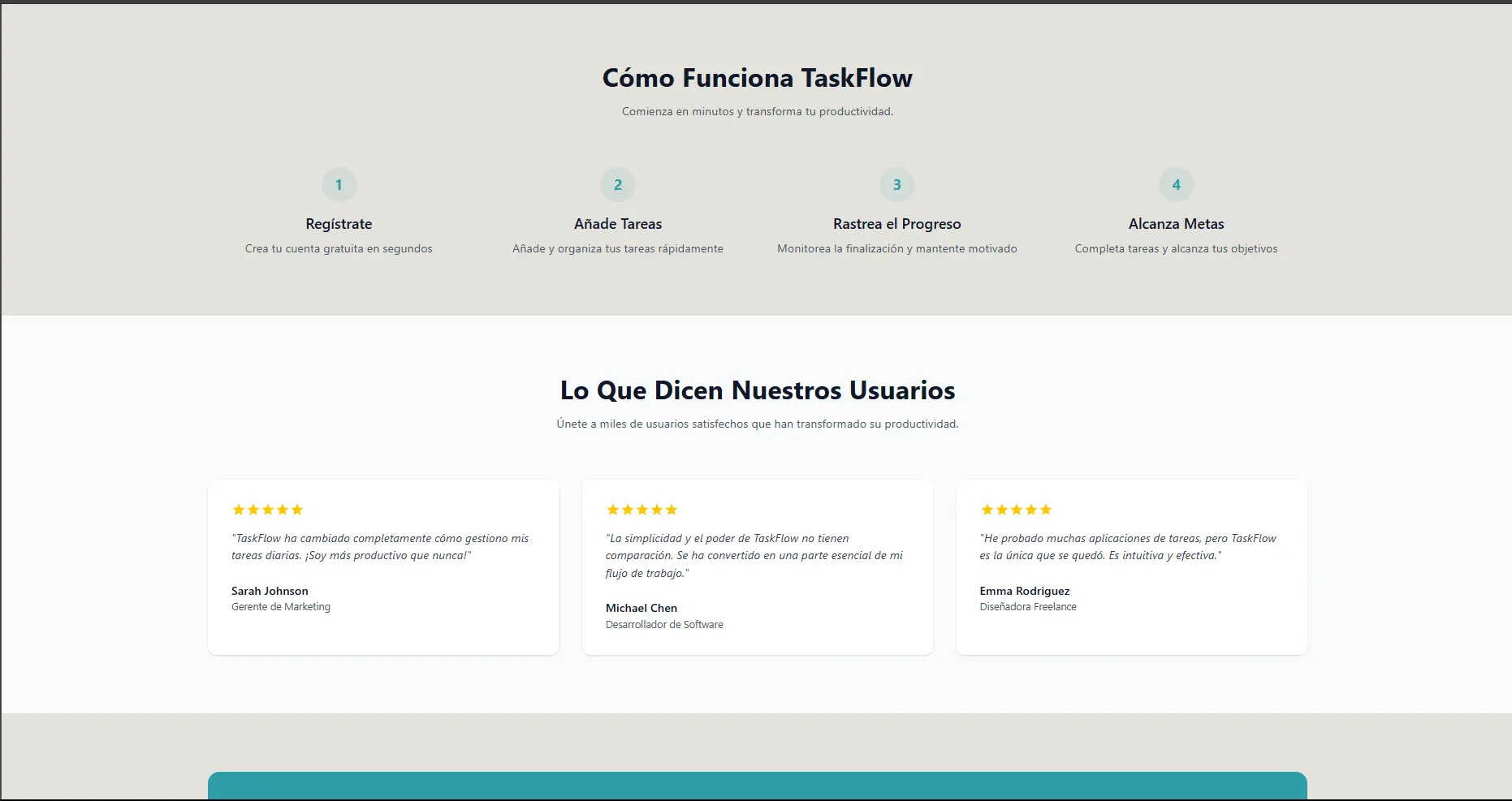Click Sarah Johnson's five-star rating

268,510
